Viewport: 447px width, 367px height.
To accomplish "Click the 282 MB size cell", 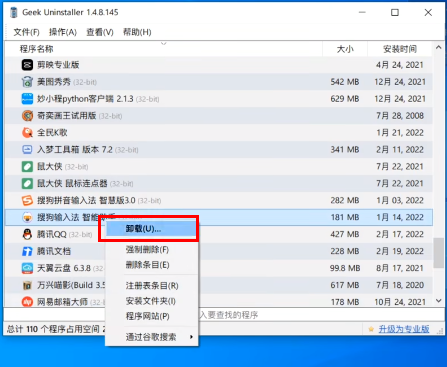I will (345, 200).
